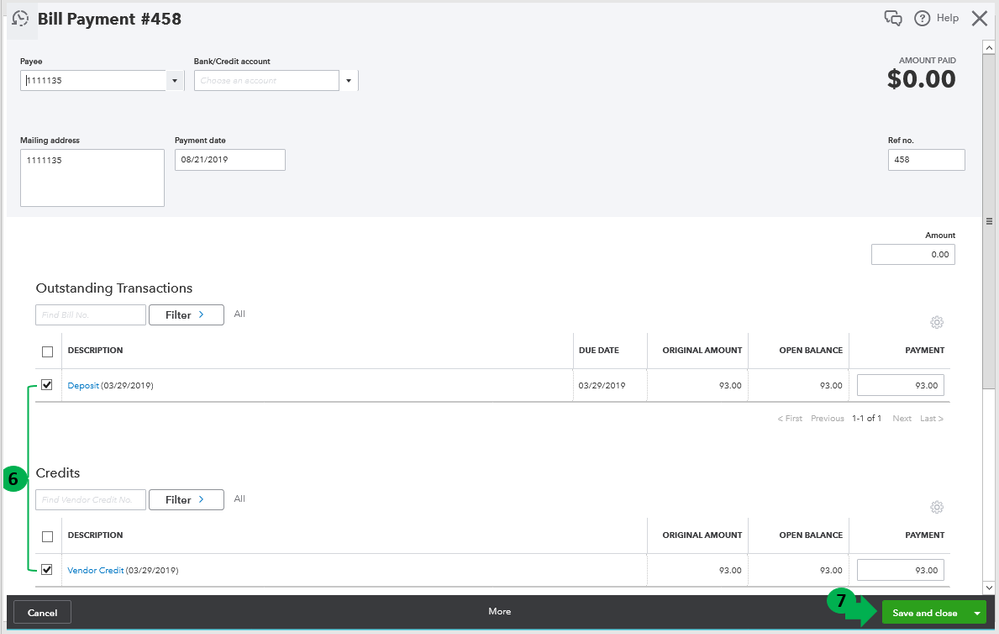Open the More menu in footer
The height and width of the screenshot is (634, 999).
[x=499, y=612]
